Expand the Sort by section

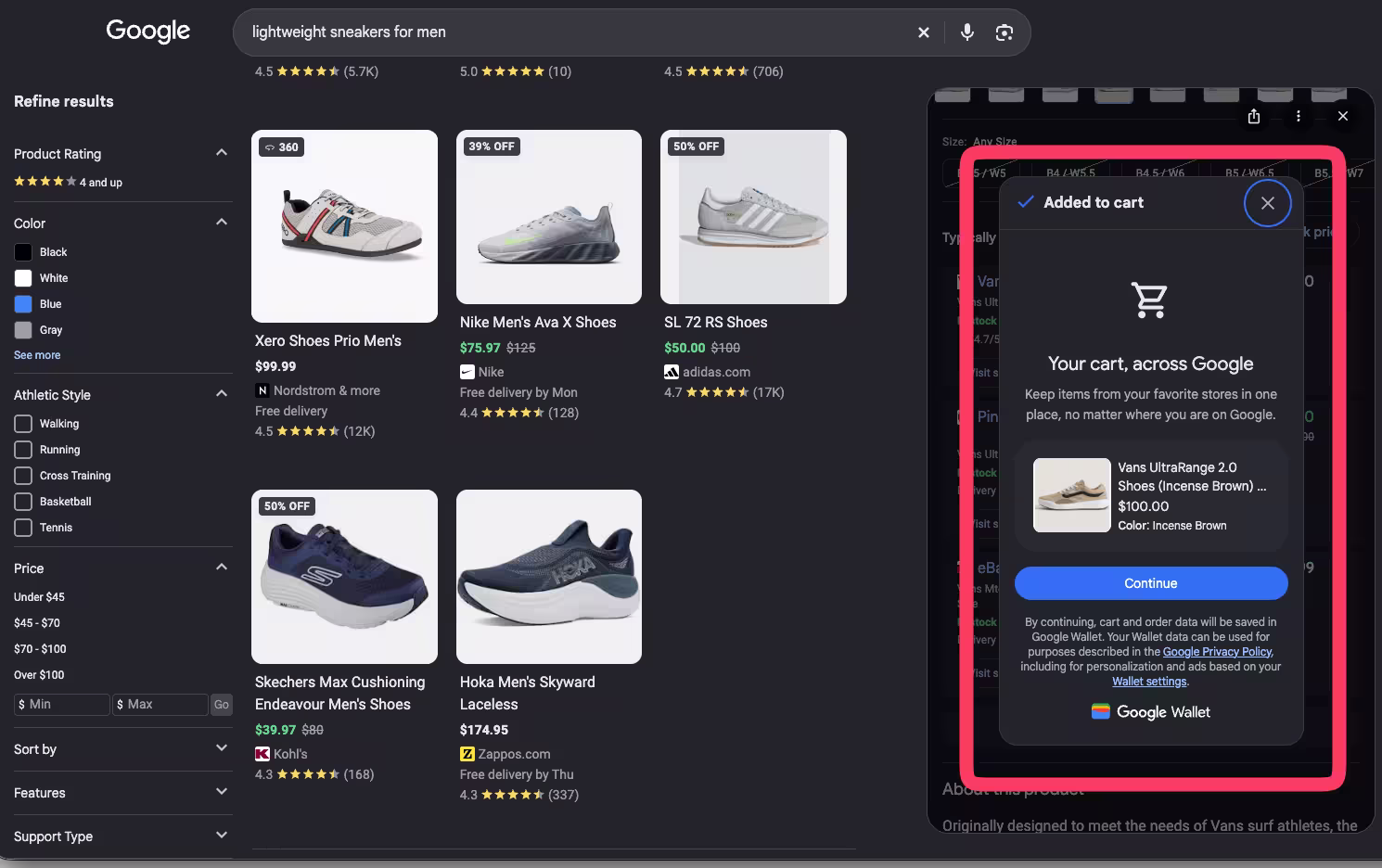222,748
